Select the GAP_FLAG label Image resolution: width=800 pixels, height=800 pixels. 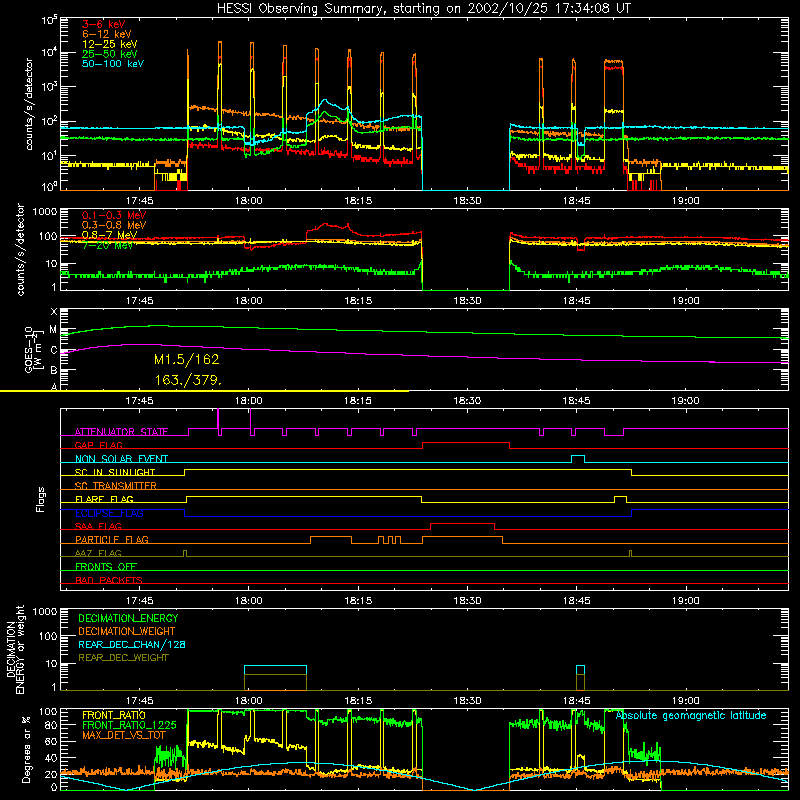coord(98,445)
